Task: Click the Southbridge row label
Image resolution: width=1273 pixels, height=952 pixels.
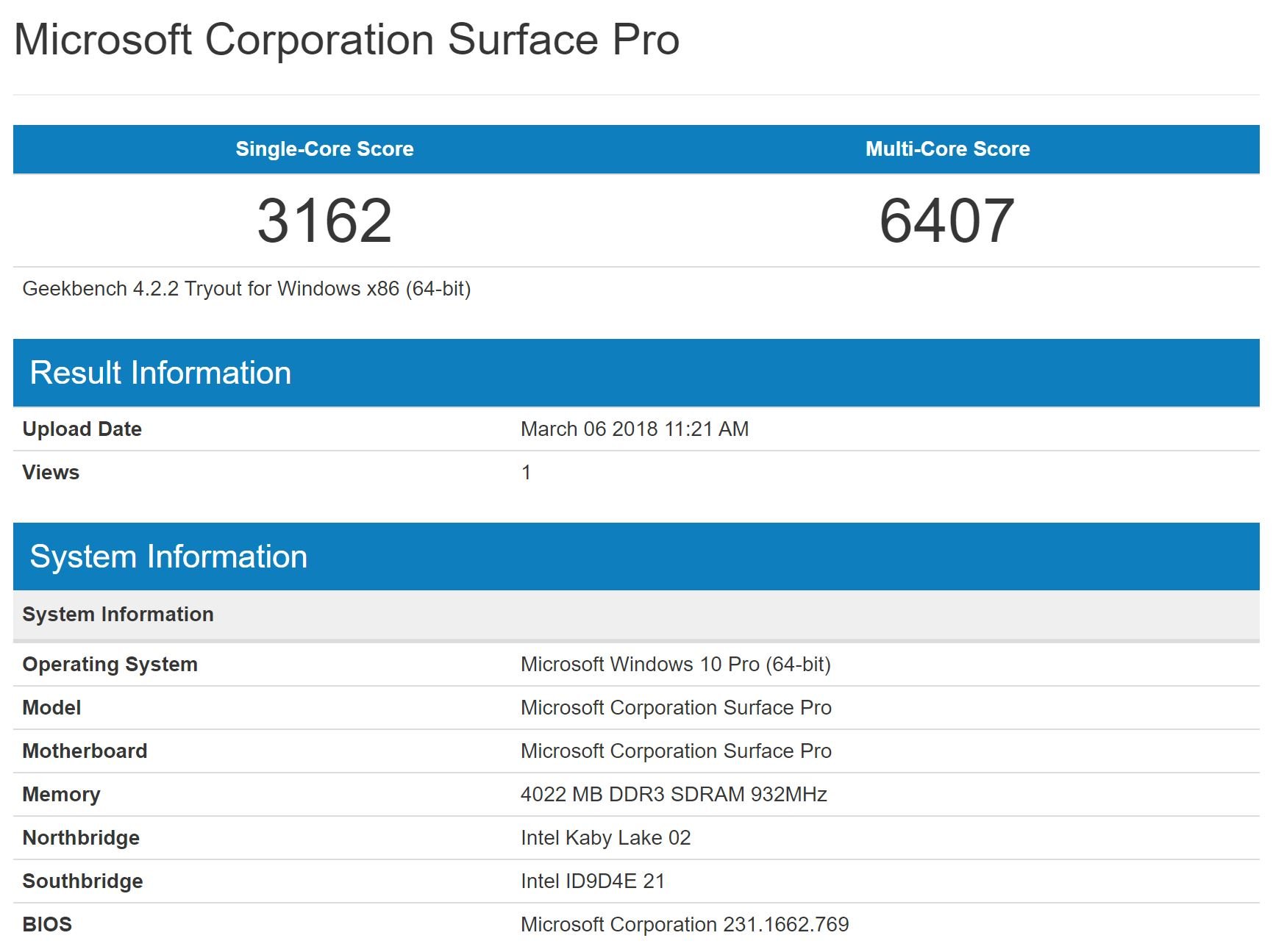Action: [x=82, y=881]
